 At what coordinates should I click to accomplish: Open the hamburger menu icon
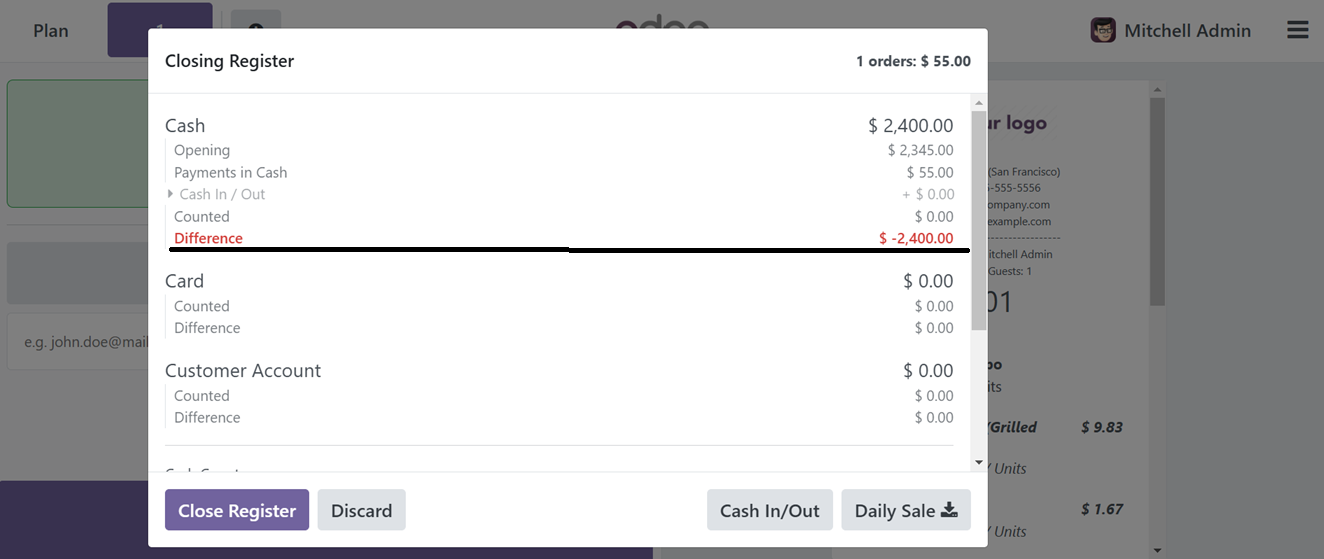click(x=1297, y=30)
